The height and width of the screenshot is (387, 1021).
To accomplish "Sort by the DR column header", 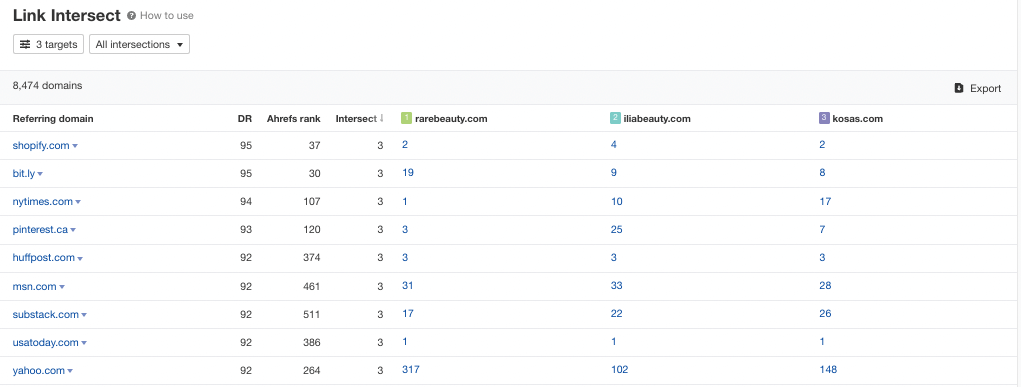I will (x=244, y=119).
